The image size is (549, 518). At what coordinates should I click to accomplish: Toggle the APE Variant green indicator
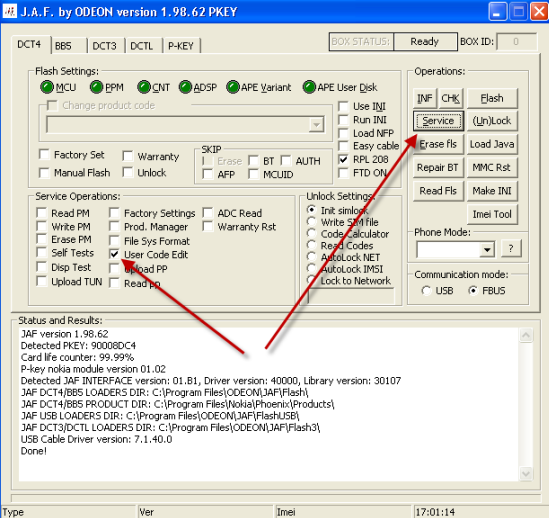pos(232,87)
